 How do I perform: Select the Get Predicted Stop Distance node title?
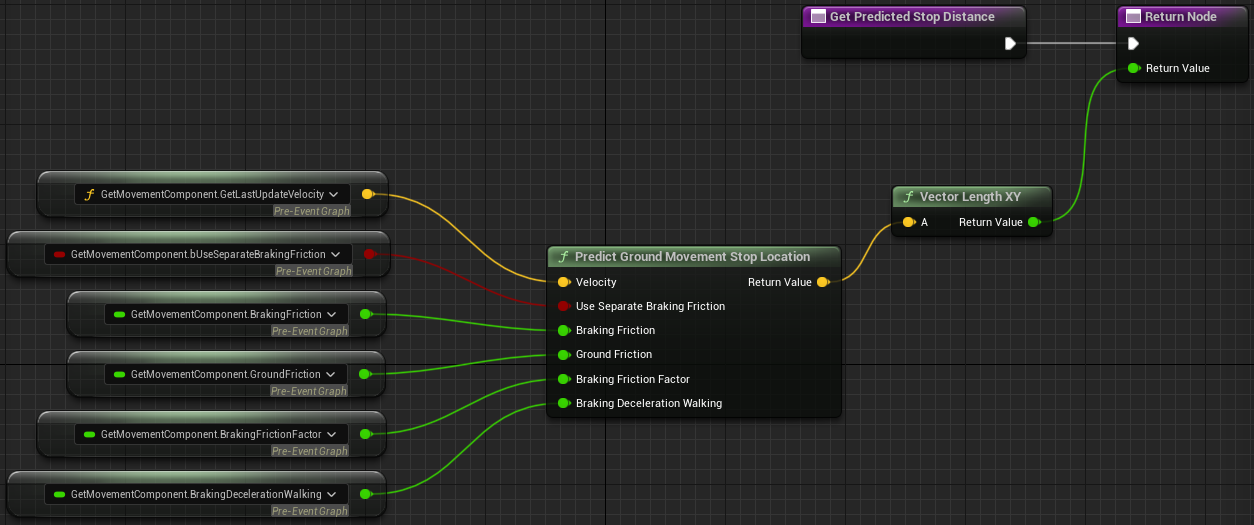pyautogui.click(x=911, y=17)
